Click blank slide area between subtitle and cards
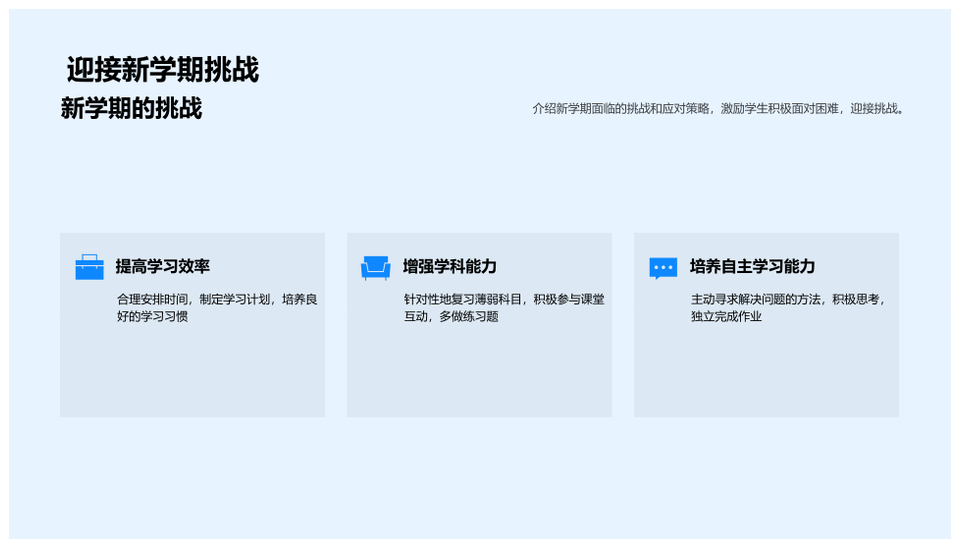 point(480,180)
